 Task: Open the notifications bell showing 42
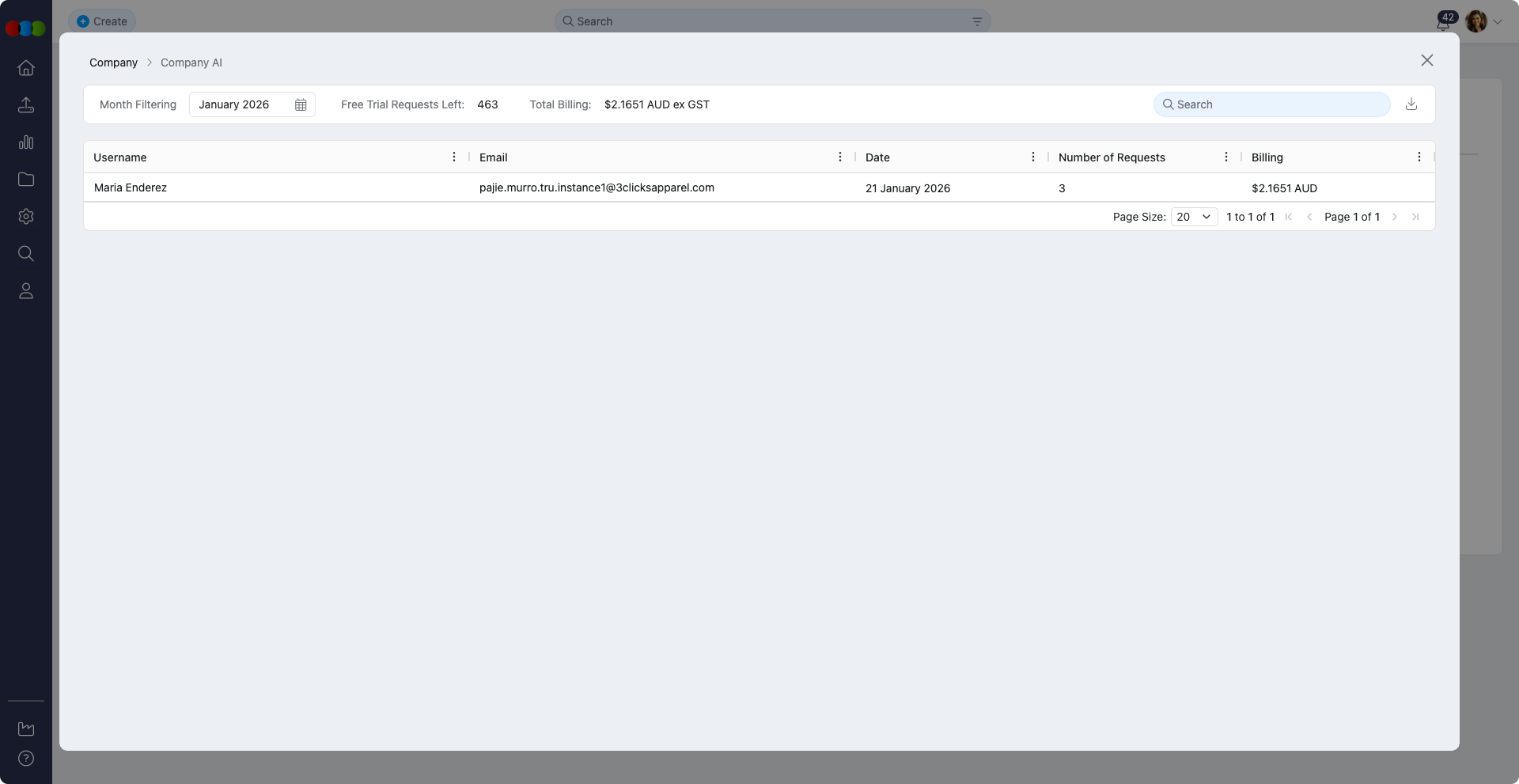(1443, 22)
